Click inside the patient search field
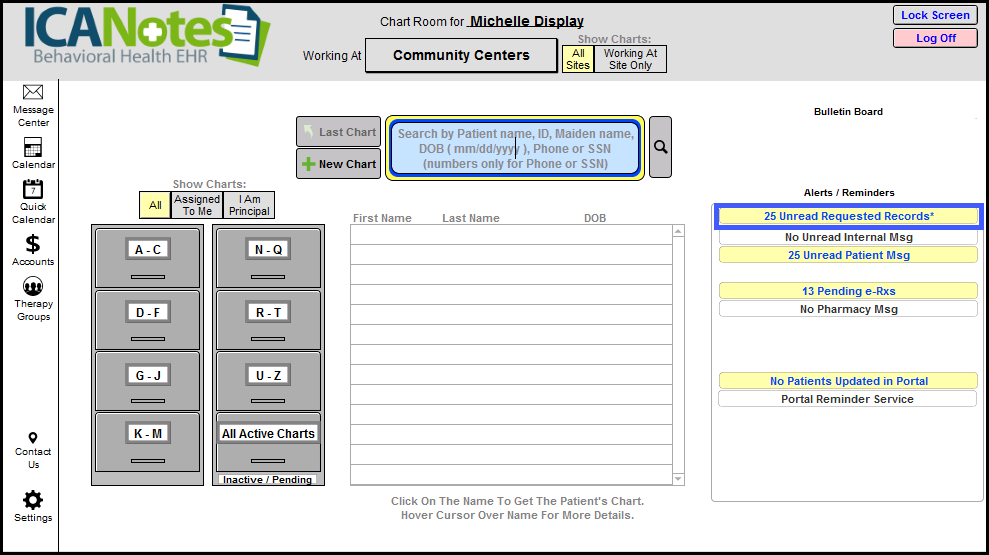 point(515,148)
